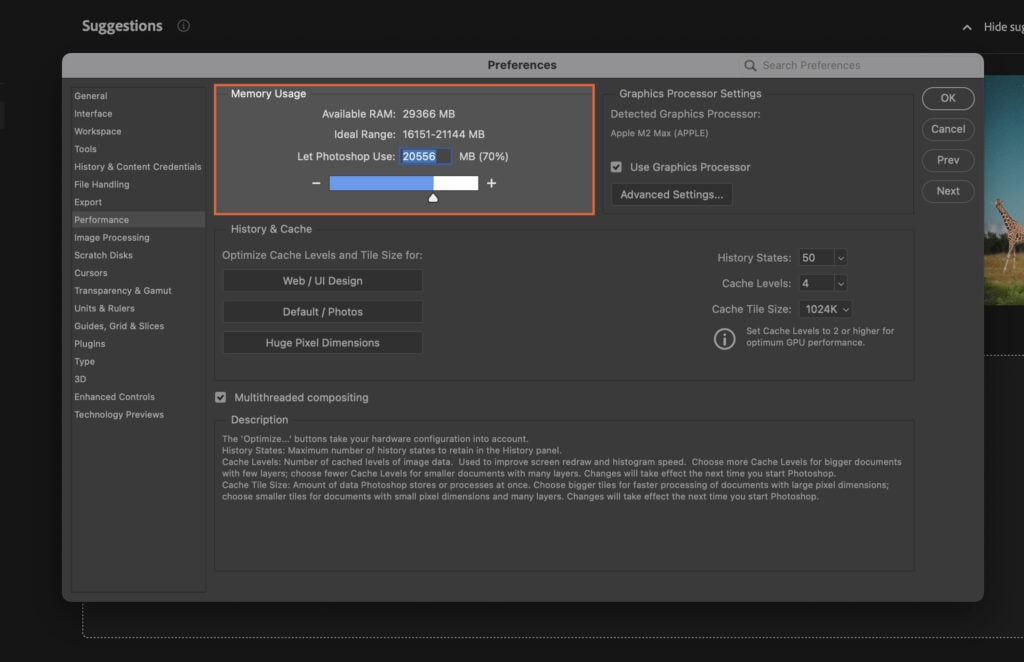Image resolution: width=1024 pixels, height=662 pixels.
Task: Click the plus icon to increase memory allocation
Action: tap(491, 183)
